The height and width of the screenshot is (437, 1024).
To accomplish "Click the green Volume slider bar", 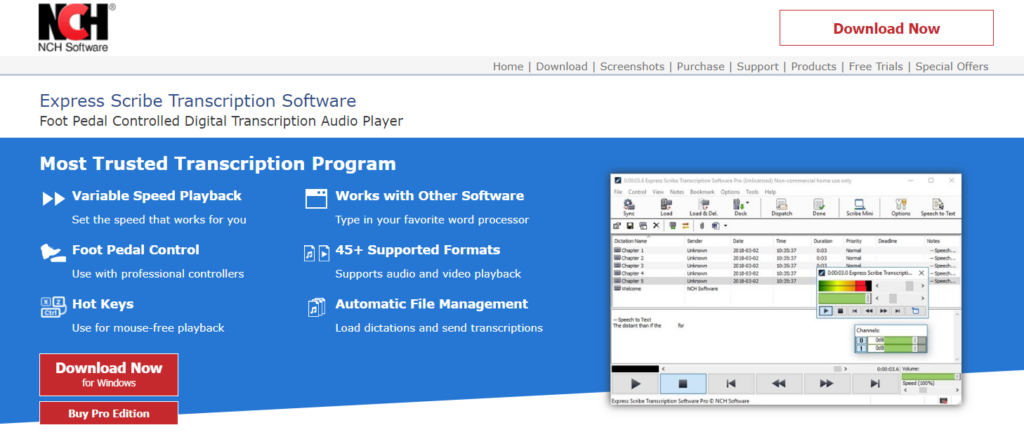I will [x=930, y=376].
